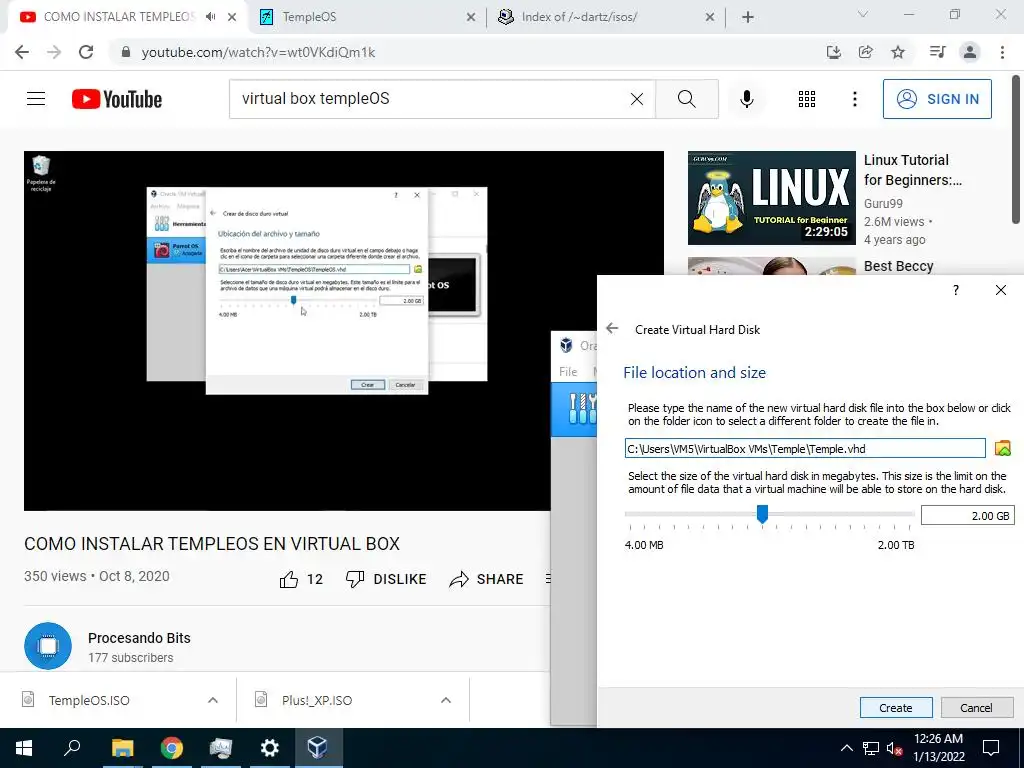Open Procesando Bits channel avatar

48,646
